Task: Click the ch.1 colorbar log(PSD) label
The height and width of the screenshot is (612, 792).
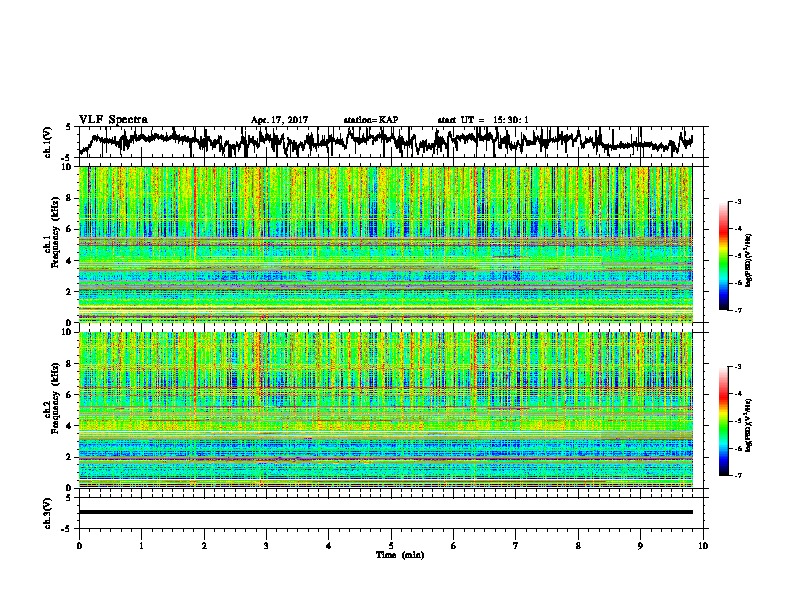Action: (749, 260)
